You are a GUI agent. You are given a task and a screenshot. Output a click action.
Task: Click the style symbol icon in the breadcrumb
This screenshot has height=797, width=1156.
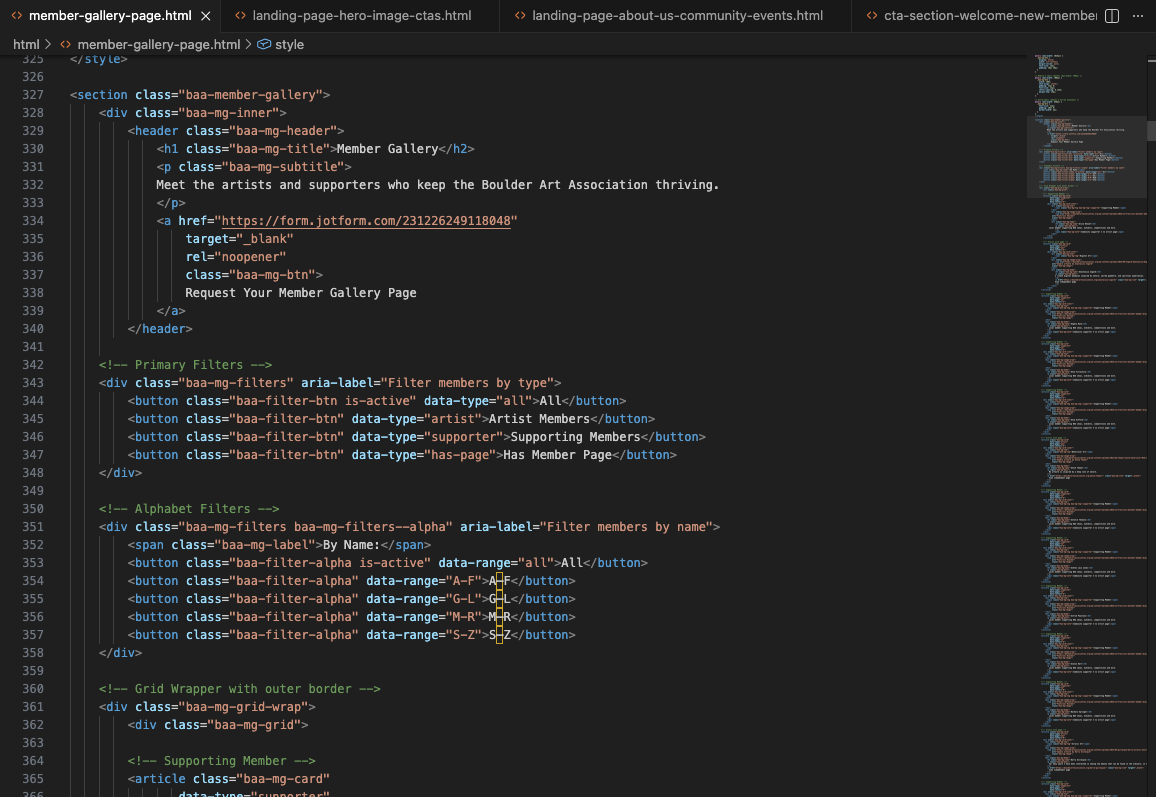click(265, 44)
